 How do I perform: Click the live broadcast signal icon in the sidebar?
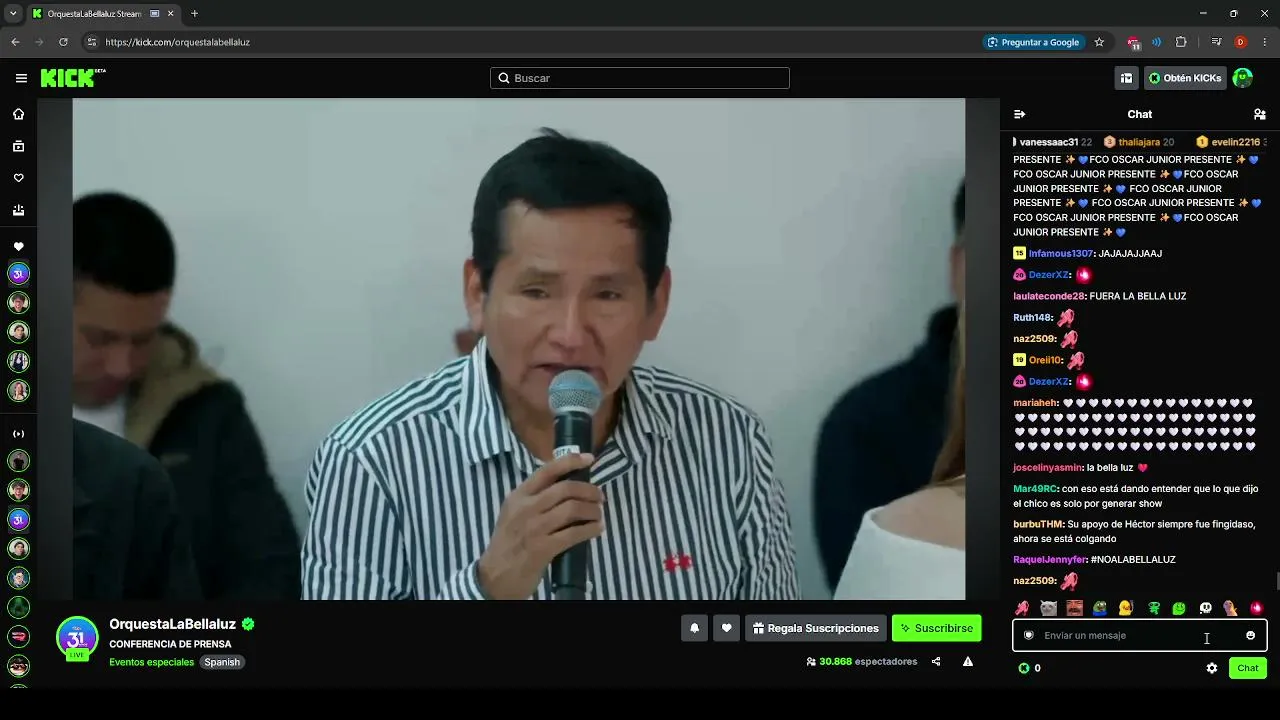(x=18, y=434)
